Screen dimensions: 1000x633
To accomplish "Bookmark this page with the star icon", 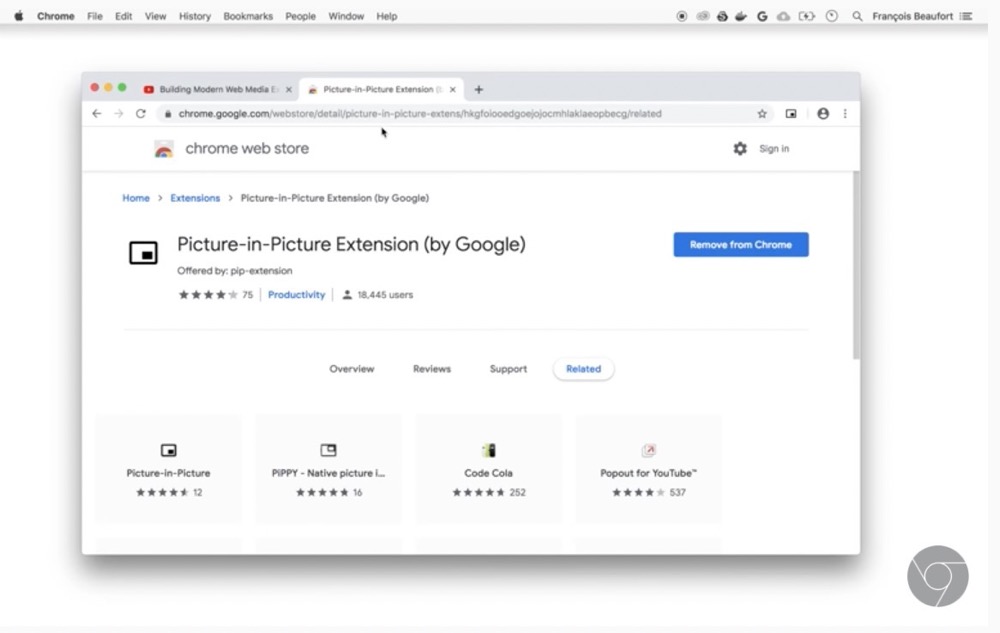I will click(762, 114).
